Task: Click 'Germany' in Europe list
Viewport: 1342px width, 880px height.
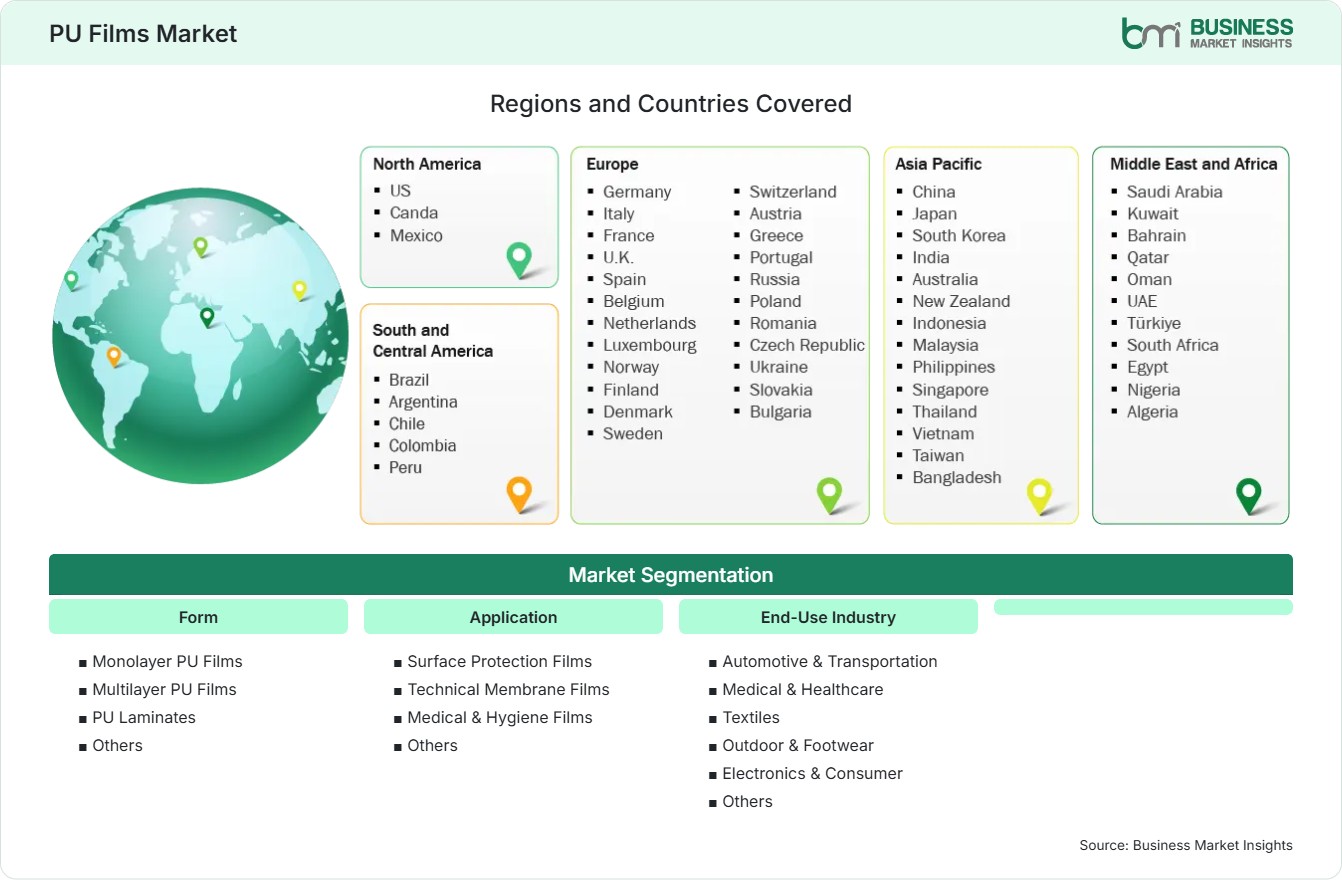Action: [637, 192]
